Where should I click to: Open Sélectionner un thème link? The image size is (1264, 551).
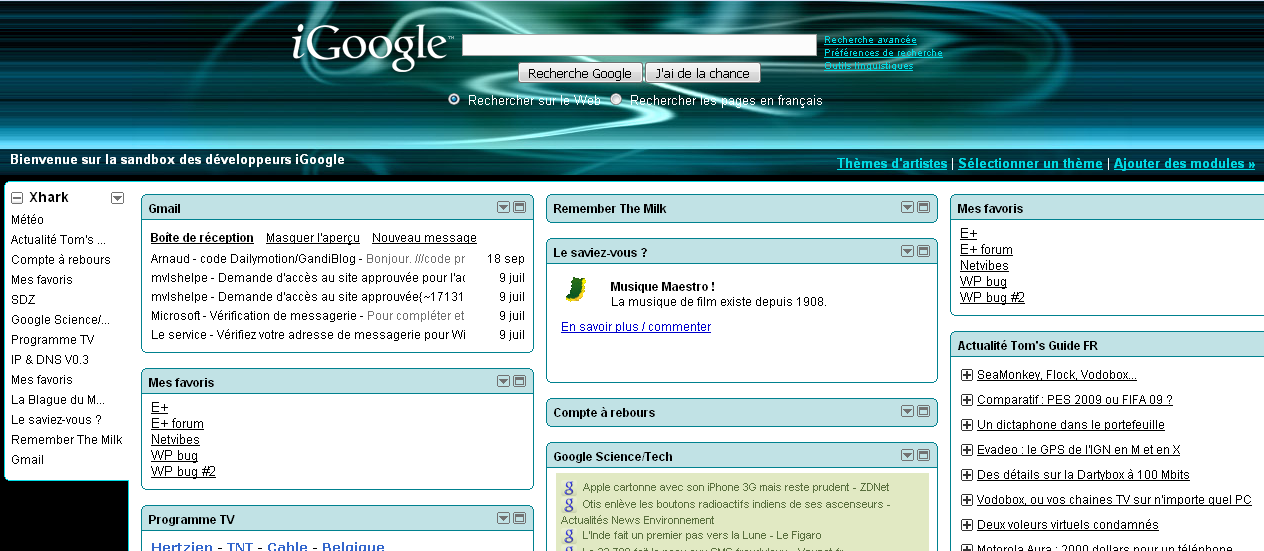[1030, 163]
